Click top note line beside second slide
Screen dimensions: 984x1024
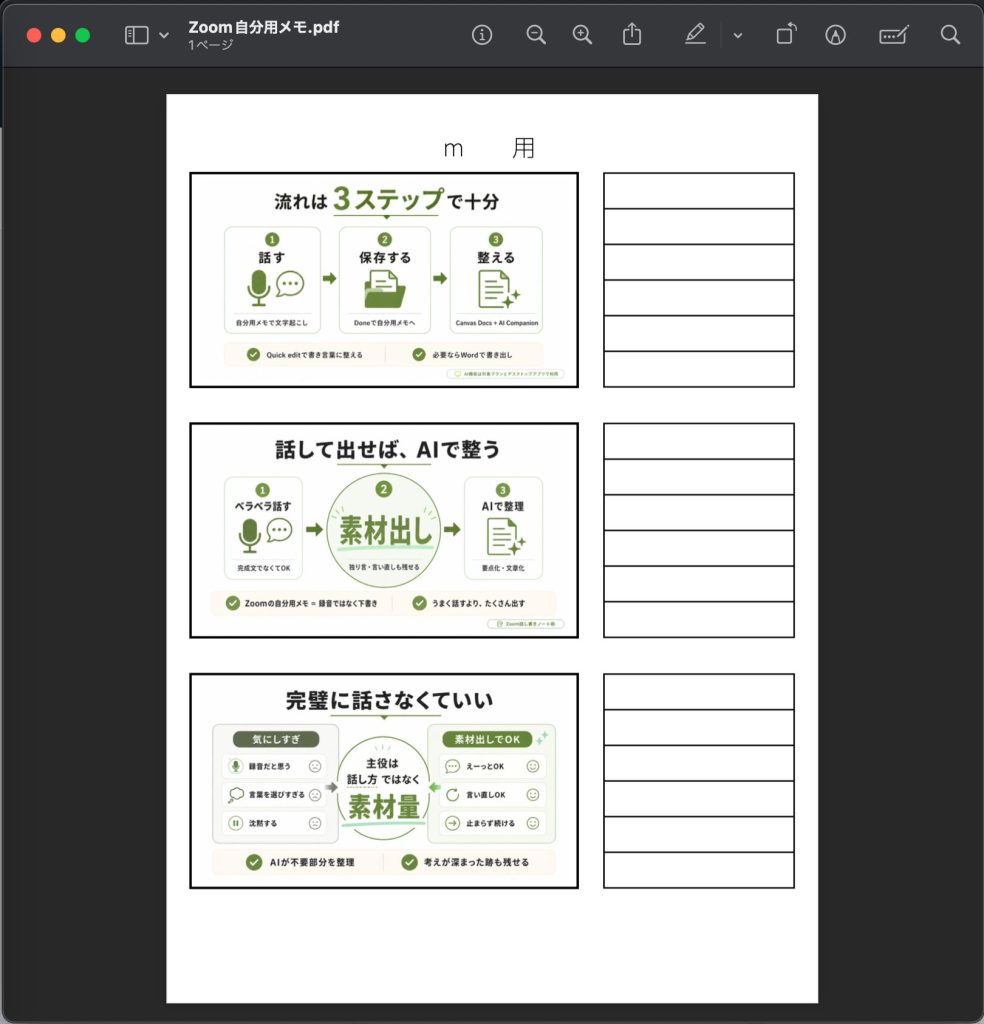tap(699, 441)
